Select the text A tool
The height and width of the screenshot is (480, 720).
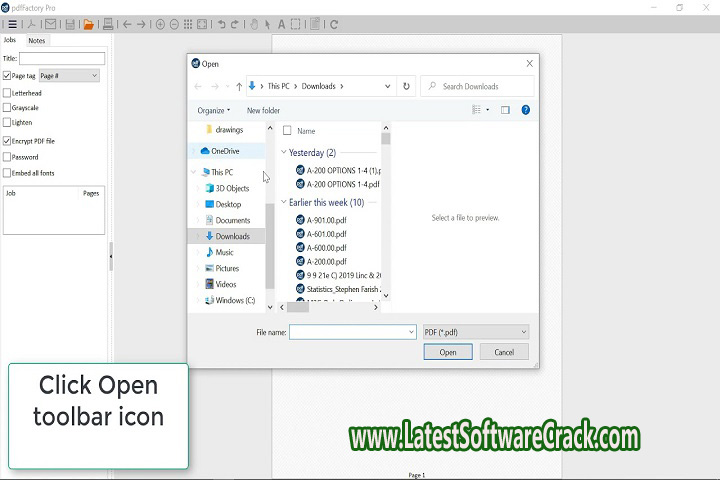point(281,24)
